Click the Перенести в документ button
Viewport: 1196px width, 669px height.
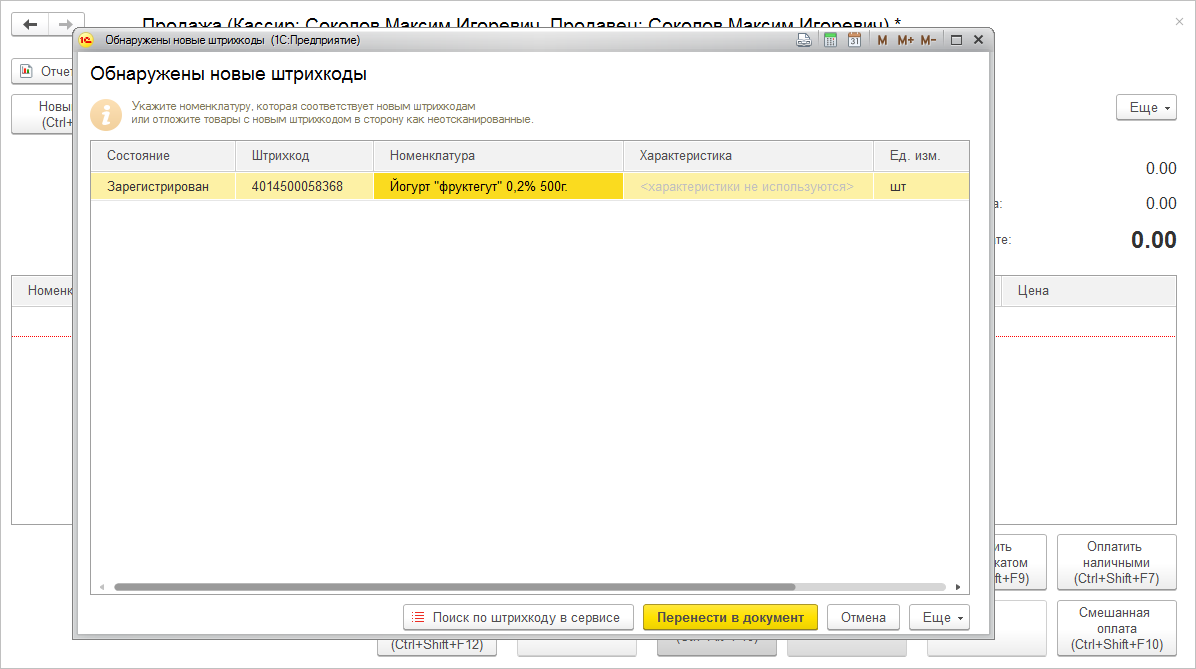pyautogui.click(x=731, y=617)
